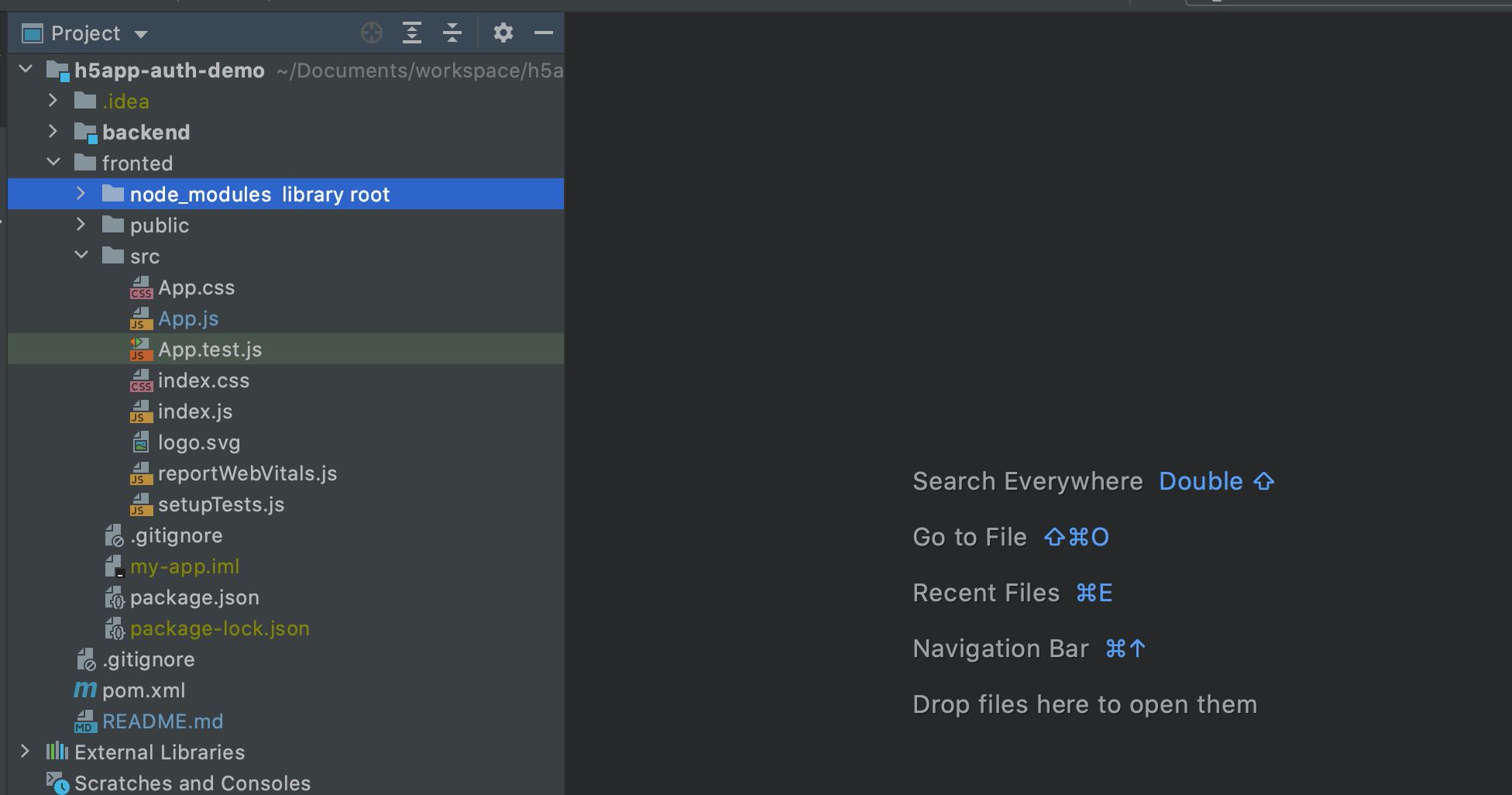Click the Expand All icon in Project toolbar
Viewport: 1512px width, 795px height.
(412, 33)
